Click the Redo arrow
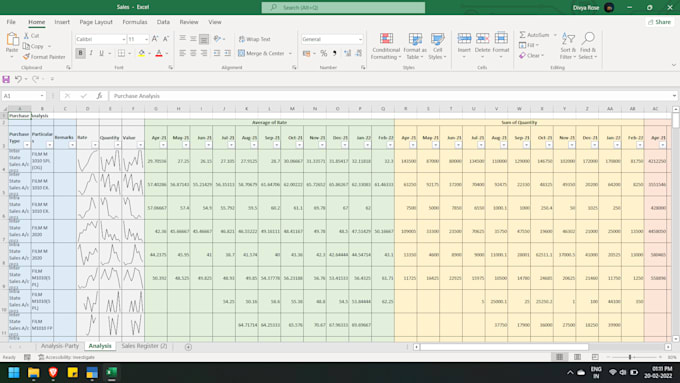 click(x=36, y=79)
